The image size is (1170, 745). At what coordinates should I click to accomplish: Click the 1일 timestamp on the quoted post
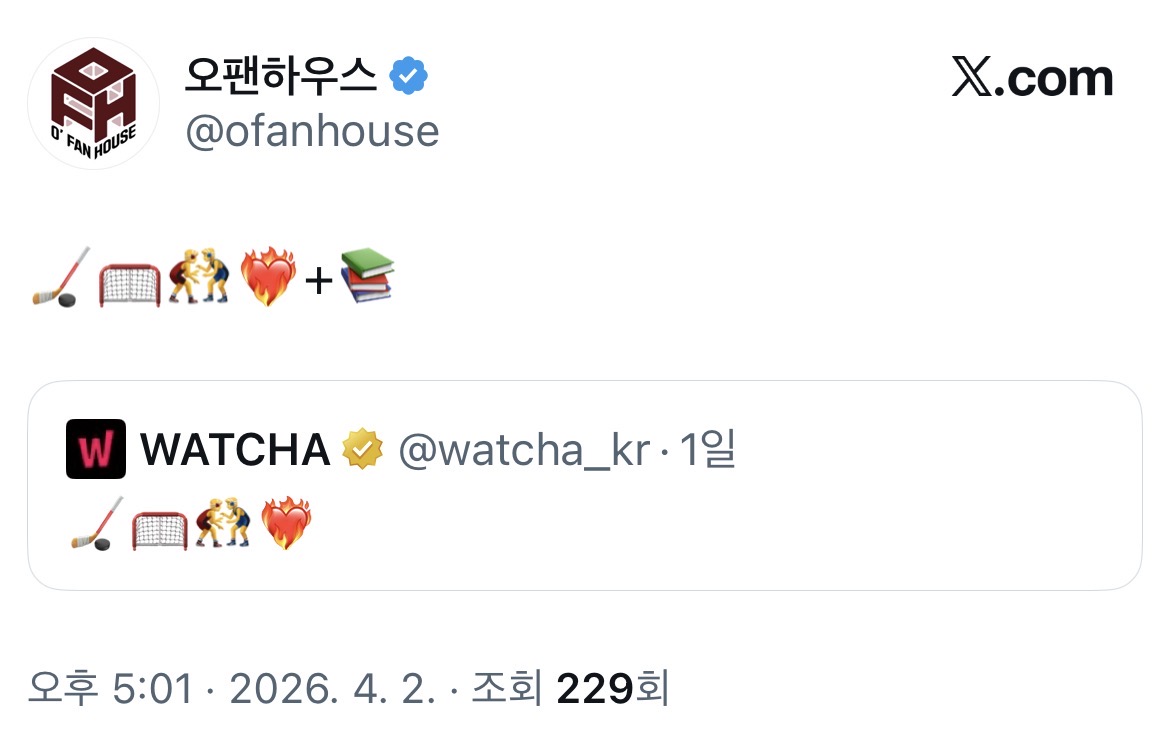click(708, 451)
